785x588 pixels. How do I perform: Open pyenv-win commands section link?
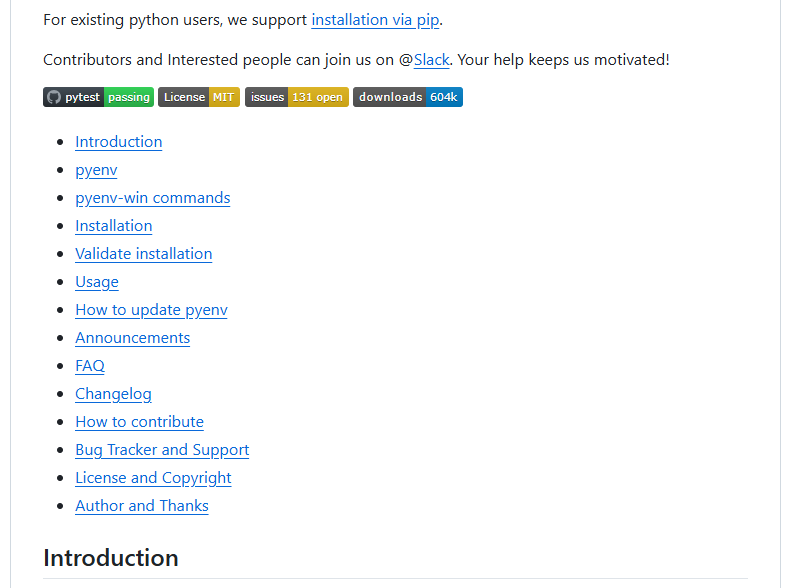[153, 198]
